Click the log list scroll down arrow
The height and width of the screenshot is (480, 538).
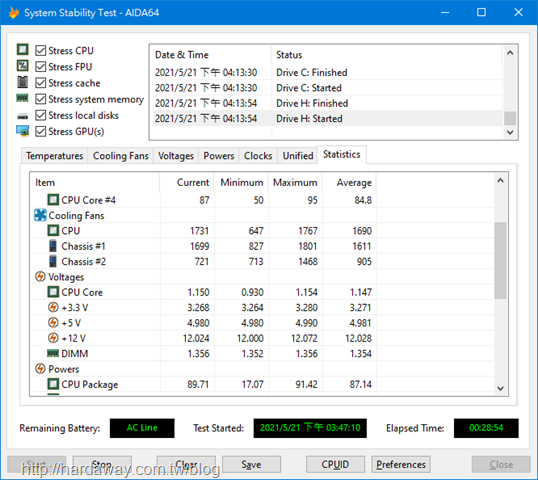pyautogui.click(x=510, y=132)
